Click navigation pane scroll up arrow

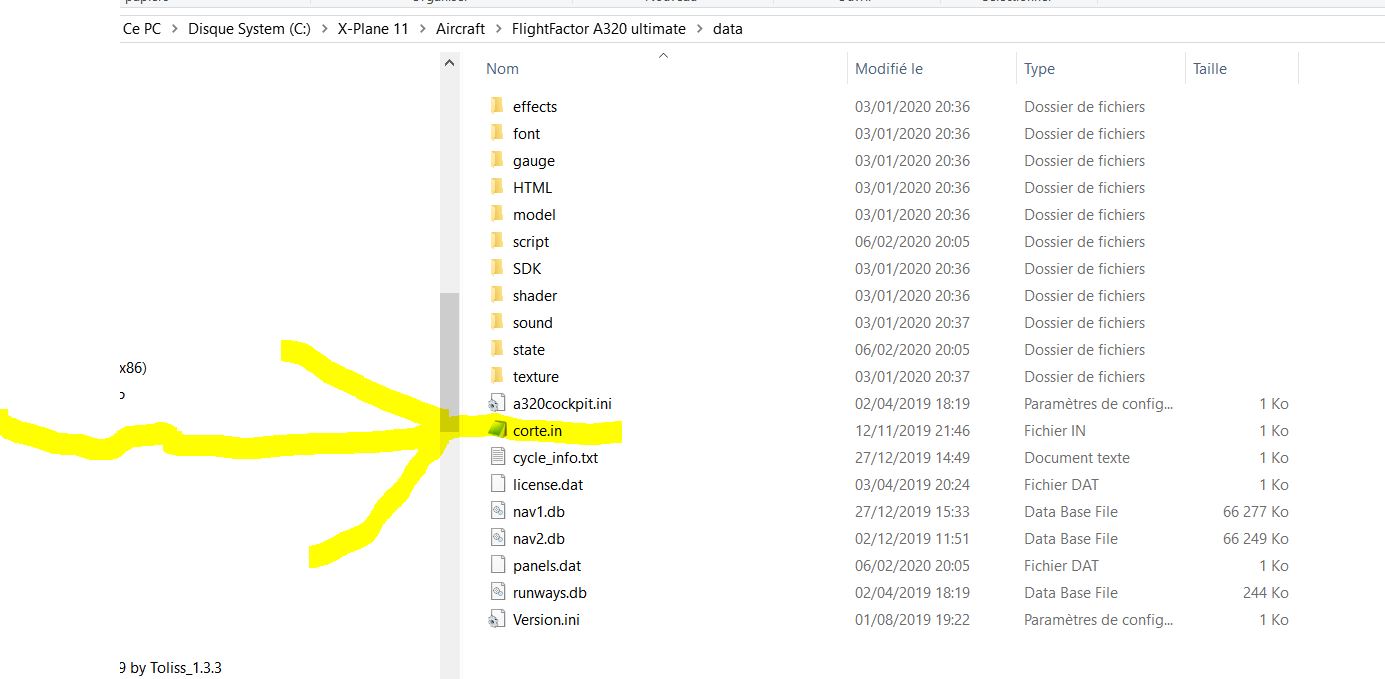[449, 63]
